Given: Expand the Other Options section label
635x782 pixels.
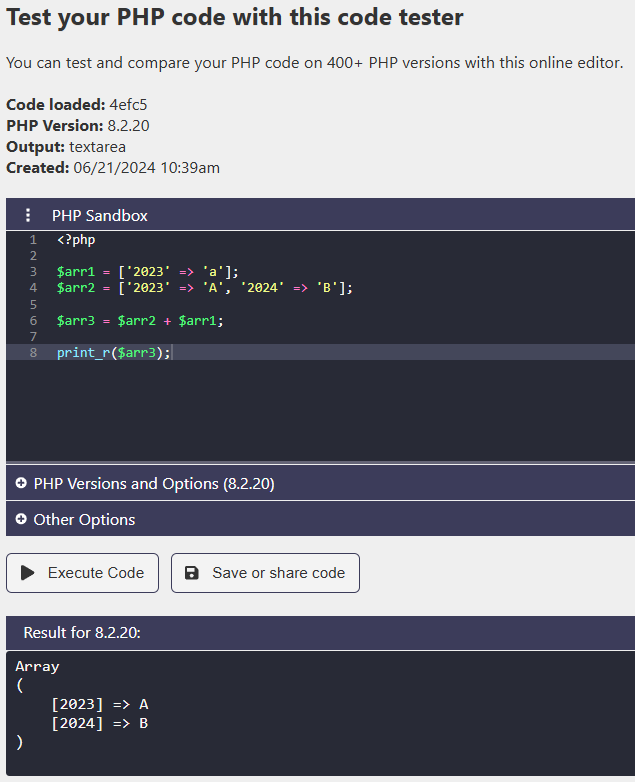Looking at the screenshot, I should 84,519.
